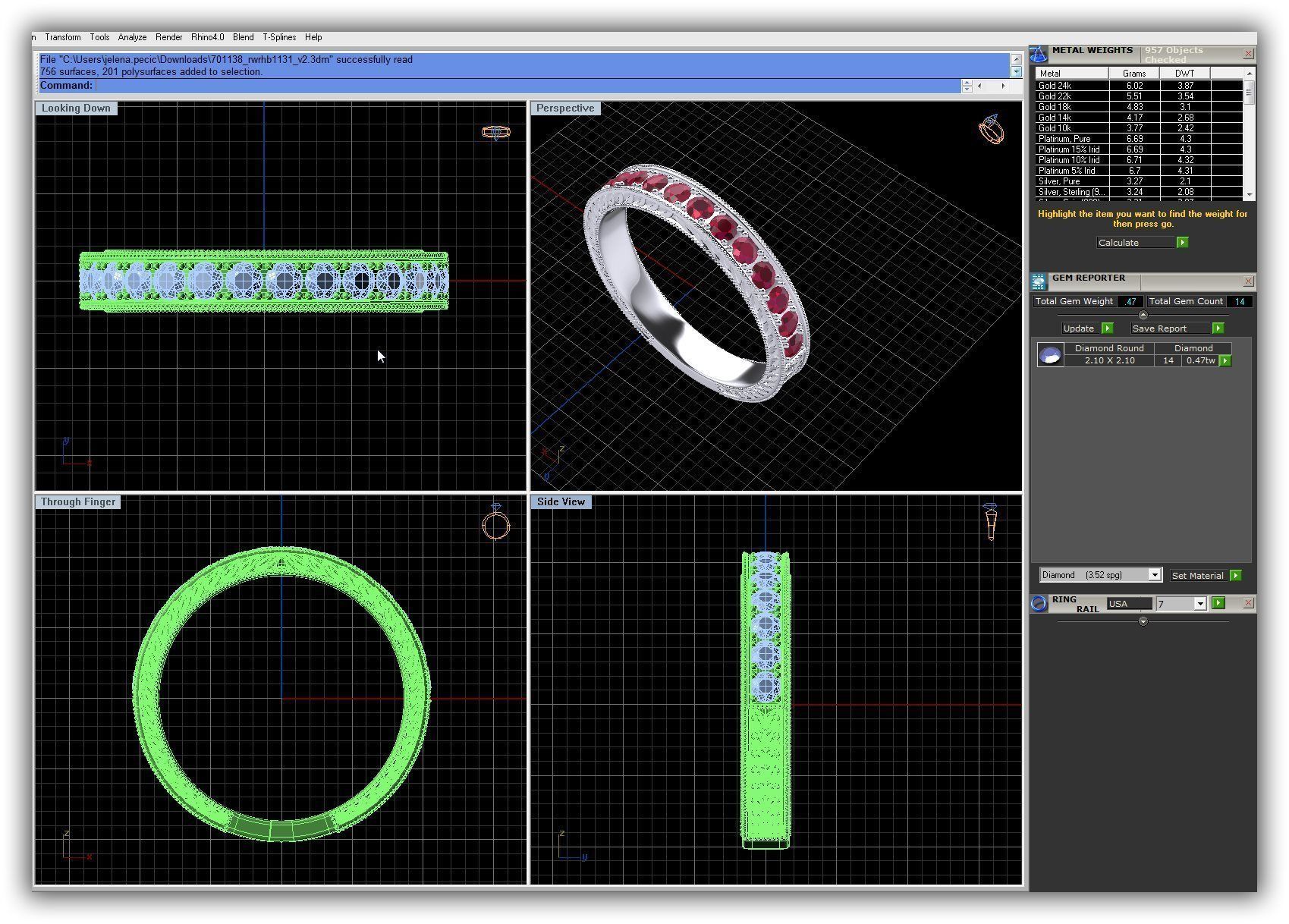Collapse Gem Reporter section with up-arrow handle
Screen dimensions: 1289x924
pos(1143,315)
